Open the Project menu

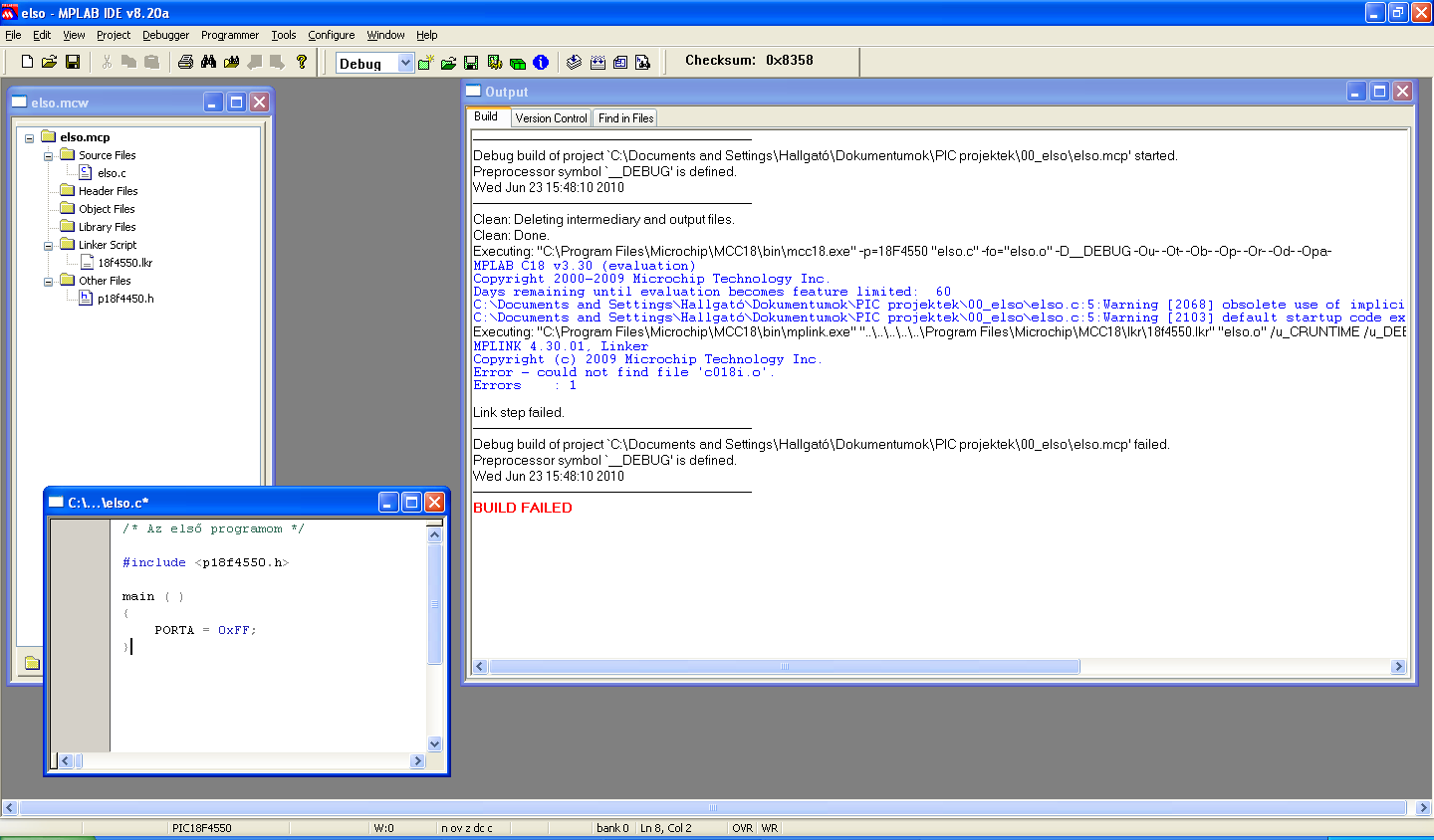pyautogui.click(x=114, y=35)
